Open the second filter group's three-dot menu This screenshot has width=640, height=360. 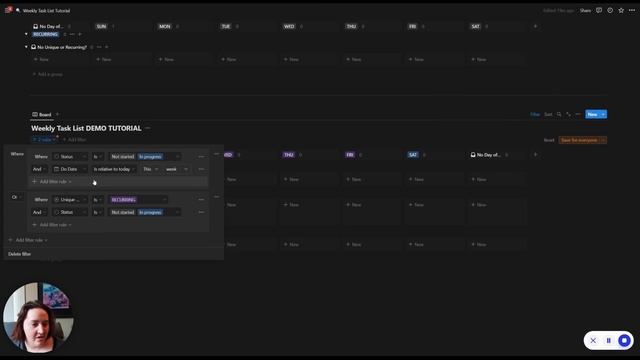[216, 197]
